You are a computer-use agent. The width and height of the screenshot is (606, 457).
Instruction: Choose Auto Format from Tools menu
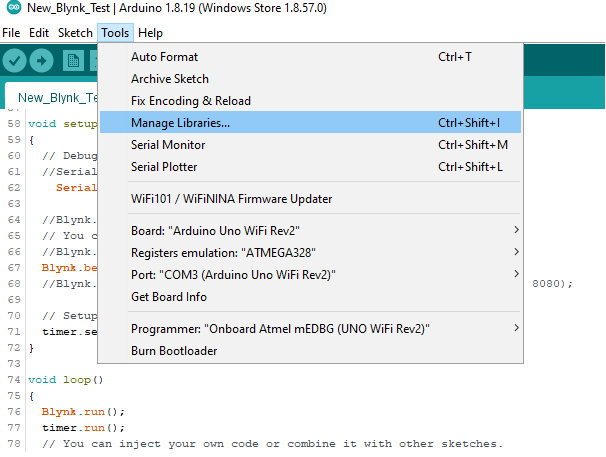coord(310,57)
